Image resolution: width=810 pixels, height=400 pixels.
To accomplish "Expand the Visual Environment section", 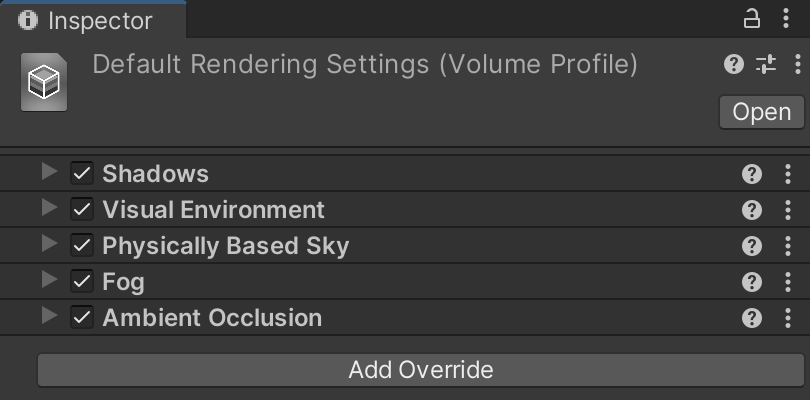I will 49,209.
